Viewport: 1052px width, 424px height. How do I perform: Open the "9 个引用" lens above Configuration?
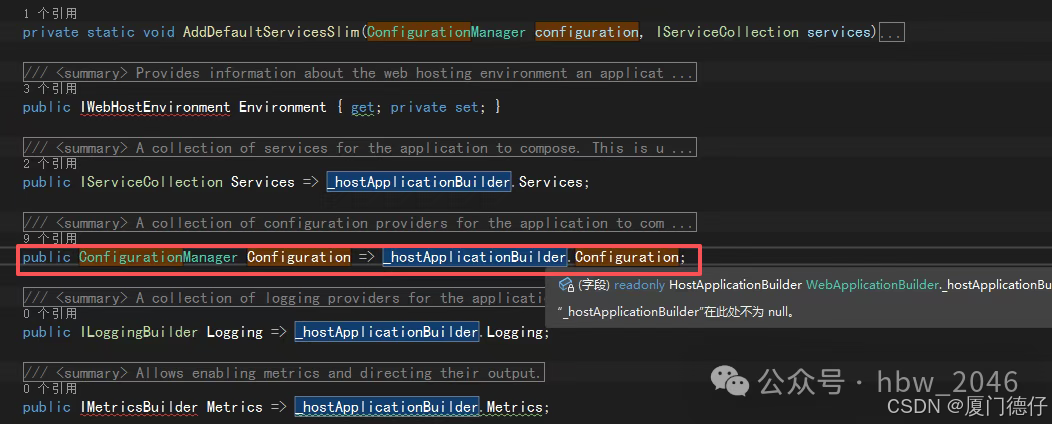point(50,239)
